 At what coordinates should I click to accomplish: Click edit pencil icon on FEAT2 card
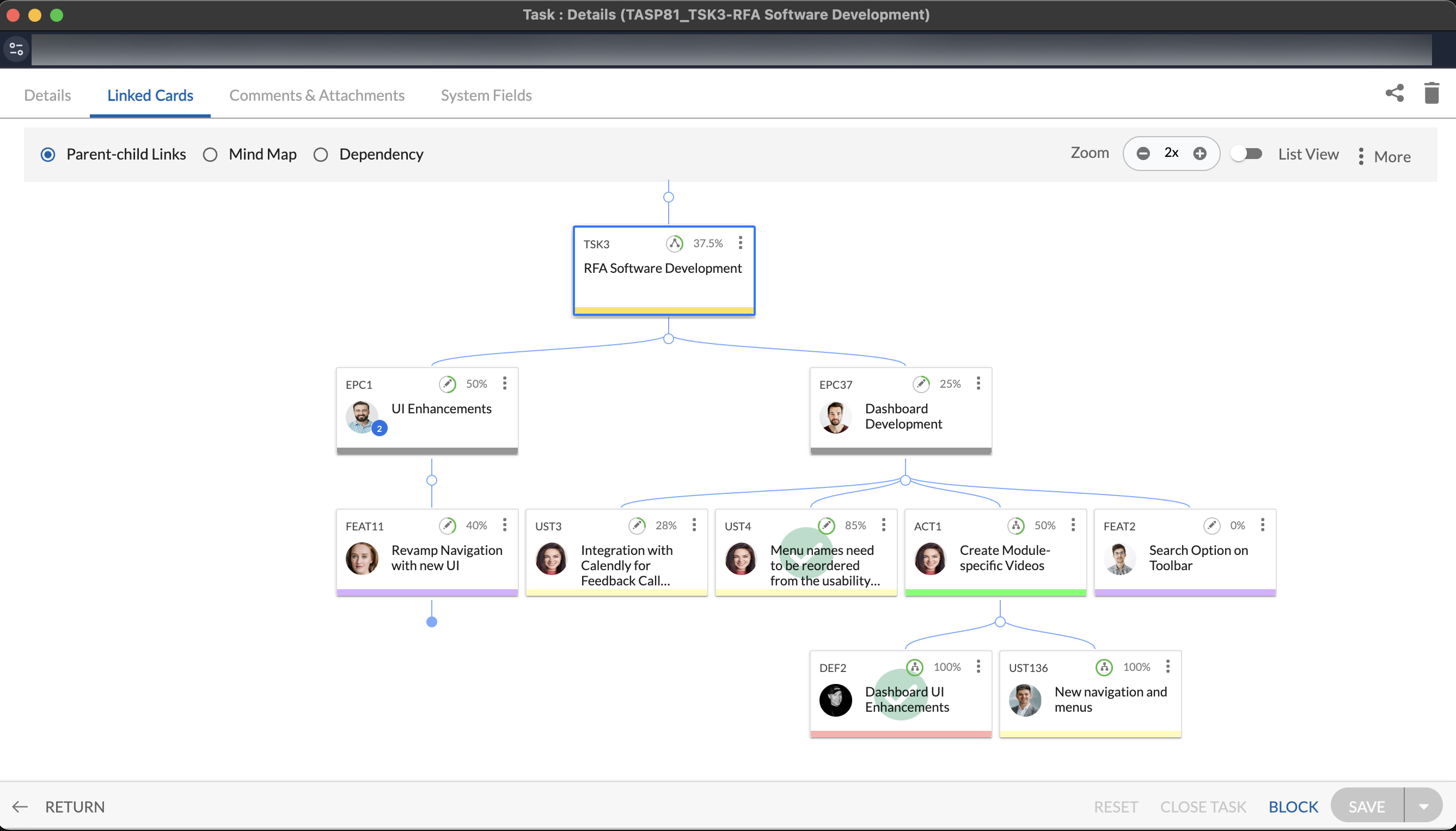pos(1212,525)
